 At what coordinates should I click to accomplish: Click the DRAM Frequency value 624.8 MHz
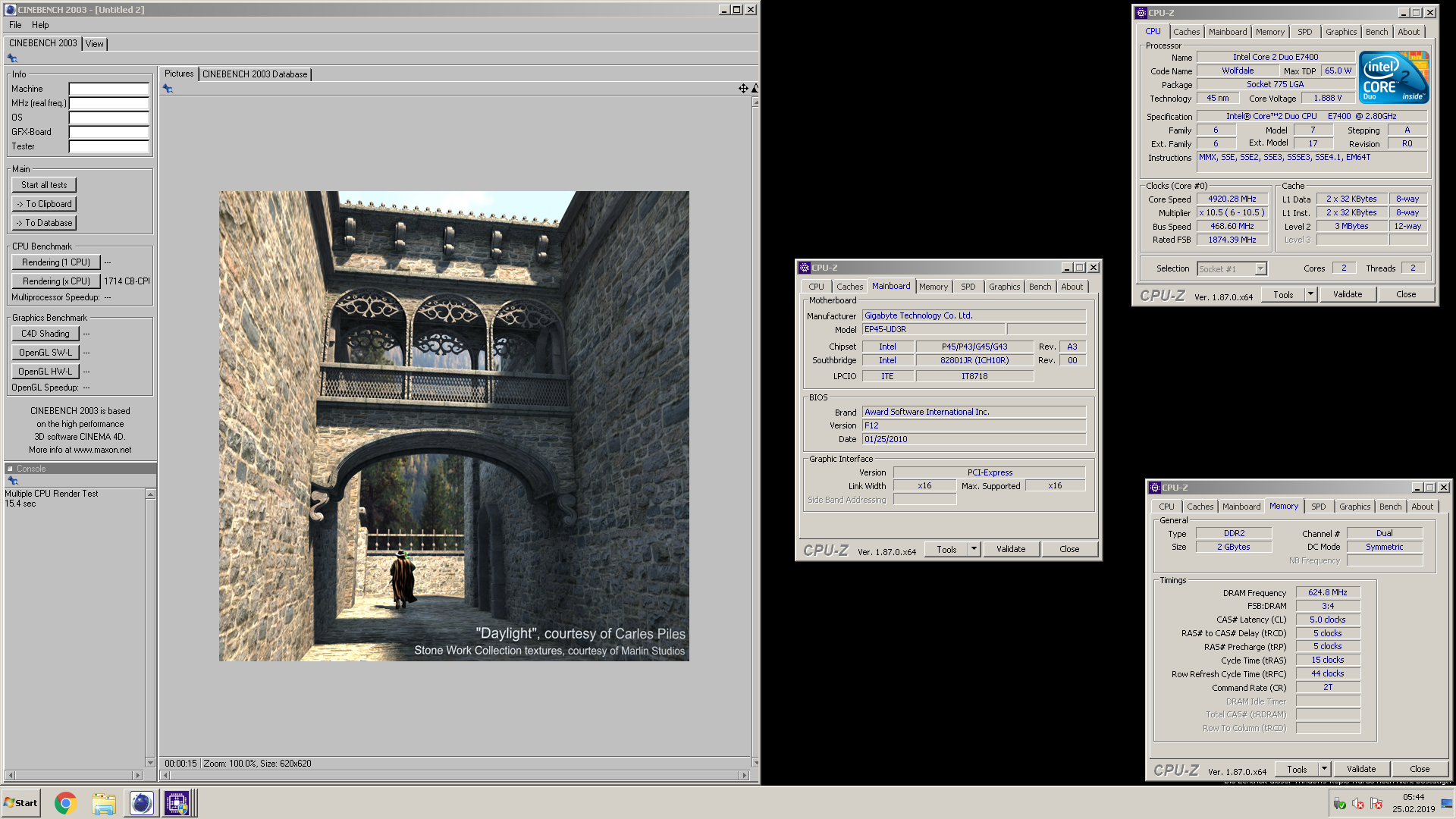point(1328,592)
